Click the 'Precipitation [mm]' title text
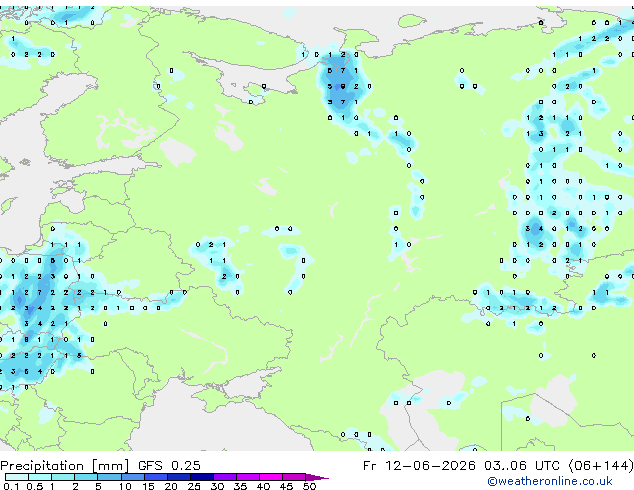 65,466
